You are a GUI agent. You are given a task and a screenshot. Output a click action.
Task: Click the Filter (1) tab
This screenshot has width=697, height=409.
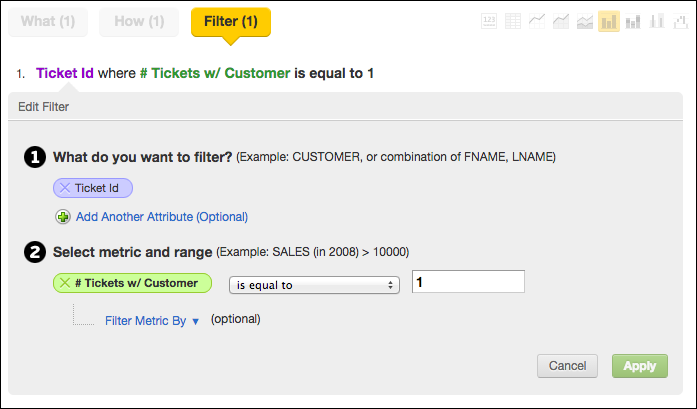[x=230, y=21]
